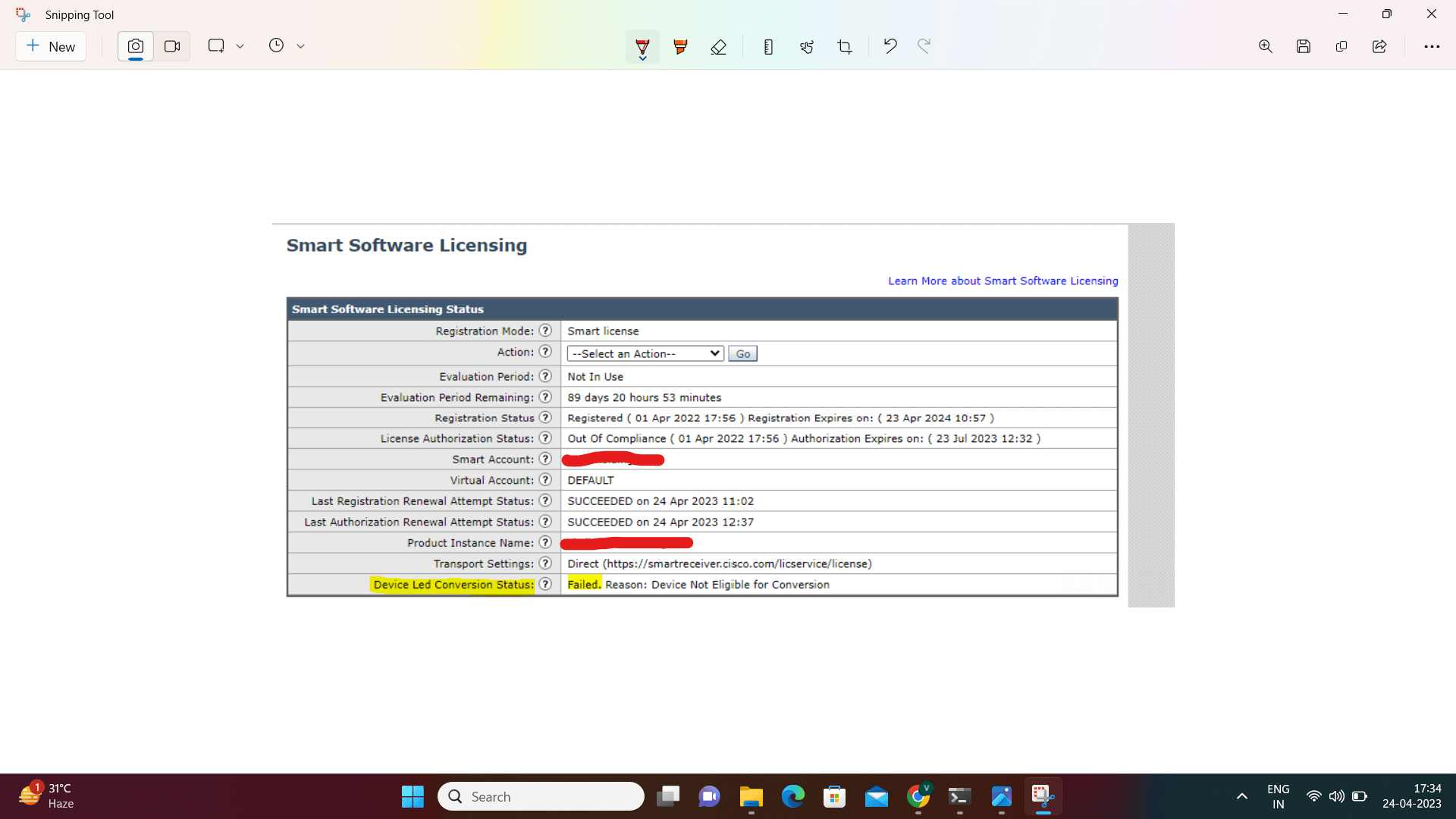The image size is (1456, 819).
Task: Open the Ruler tool
Action: [768, 46]
